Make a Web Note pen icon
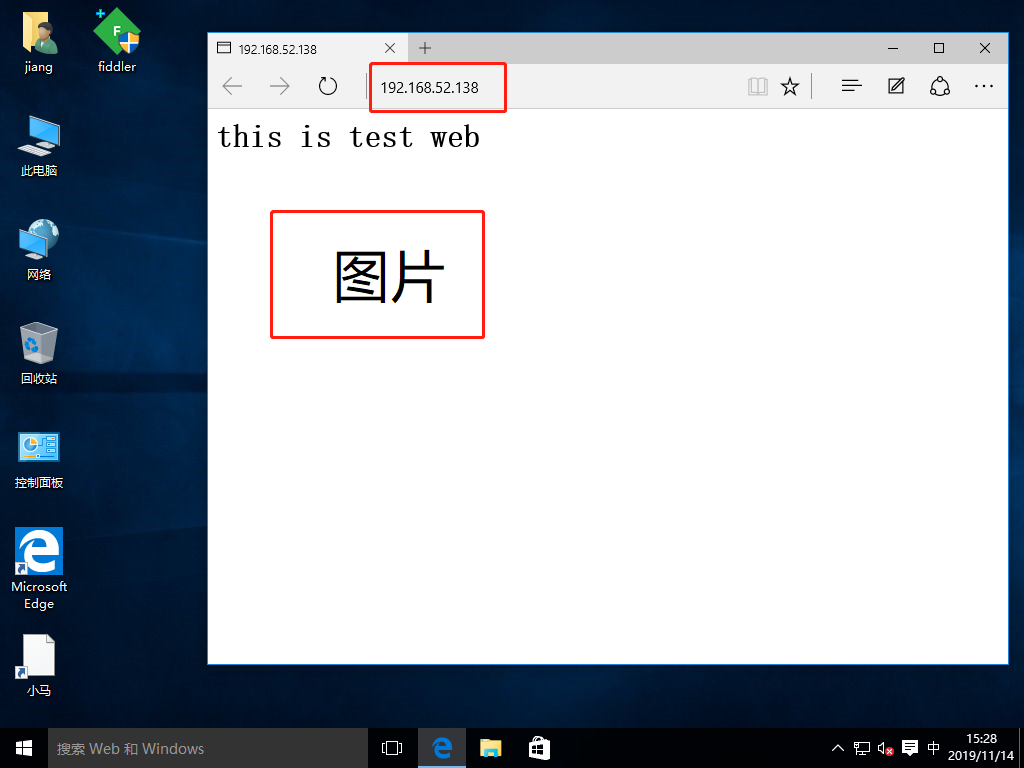The height and width of the screenshot is (768, 1024). 896,86
